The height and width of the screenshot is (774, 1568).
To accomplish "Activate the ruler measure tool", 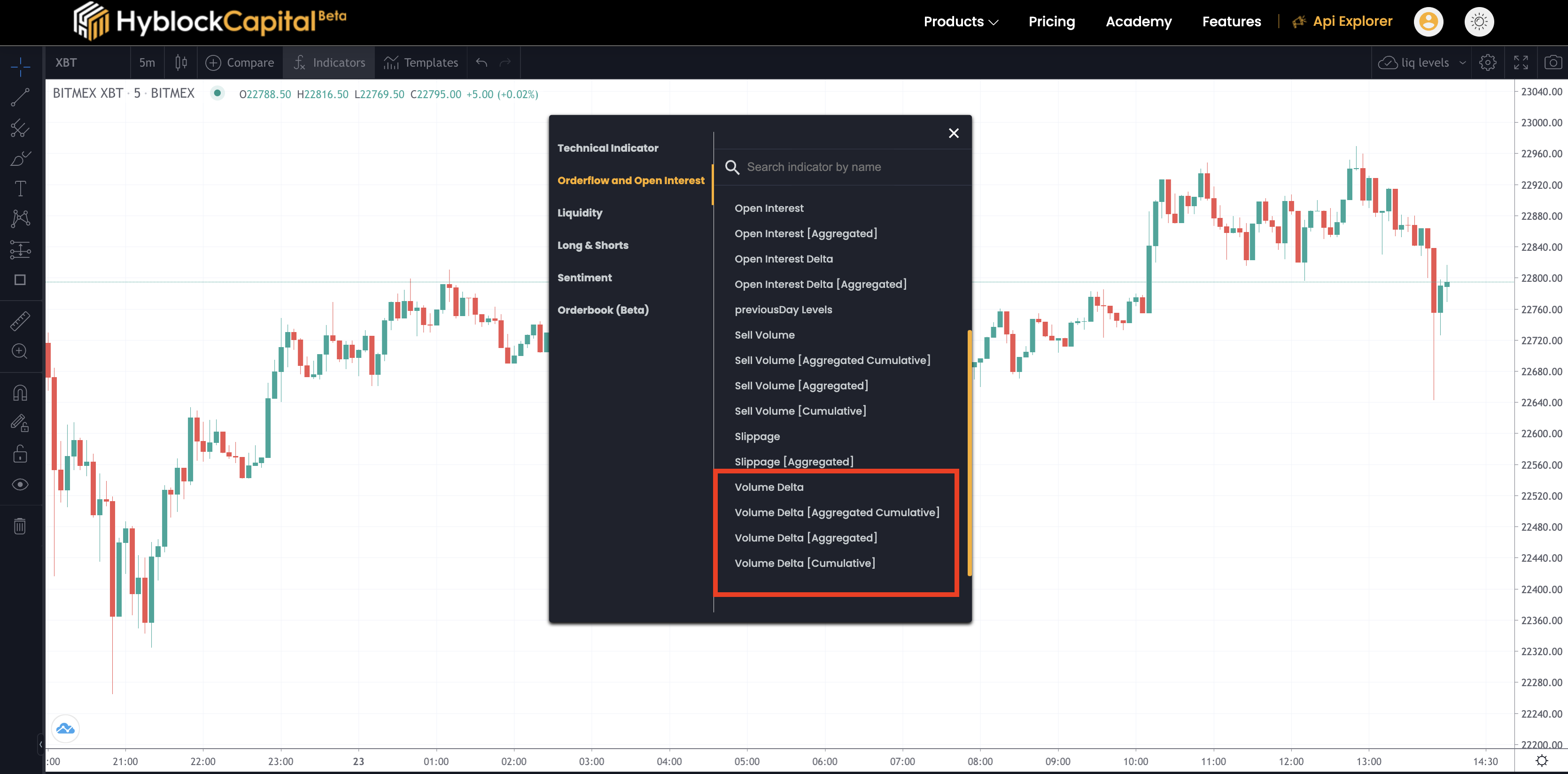I will click(20, 321).
